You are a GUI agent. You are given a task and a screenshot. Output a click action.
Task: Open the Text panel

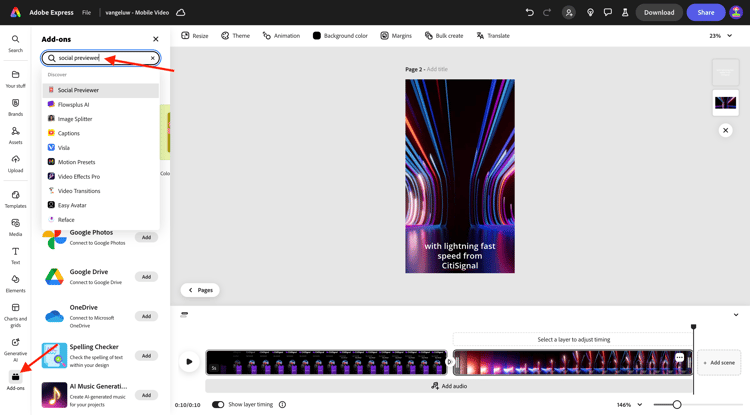click(x=15, y=256)
